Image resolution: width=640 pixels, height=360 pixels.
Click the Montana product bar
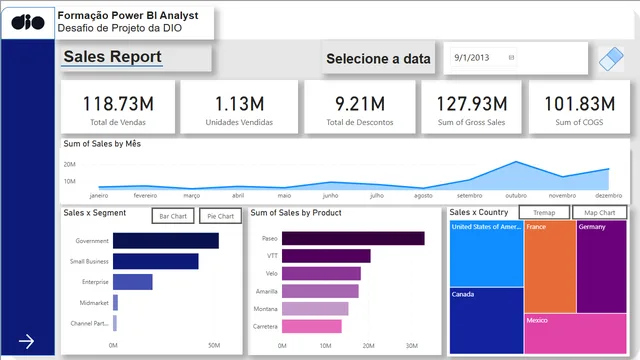[315, 309]
